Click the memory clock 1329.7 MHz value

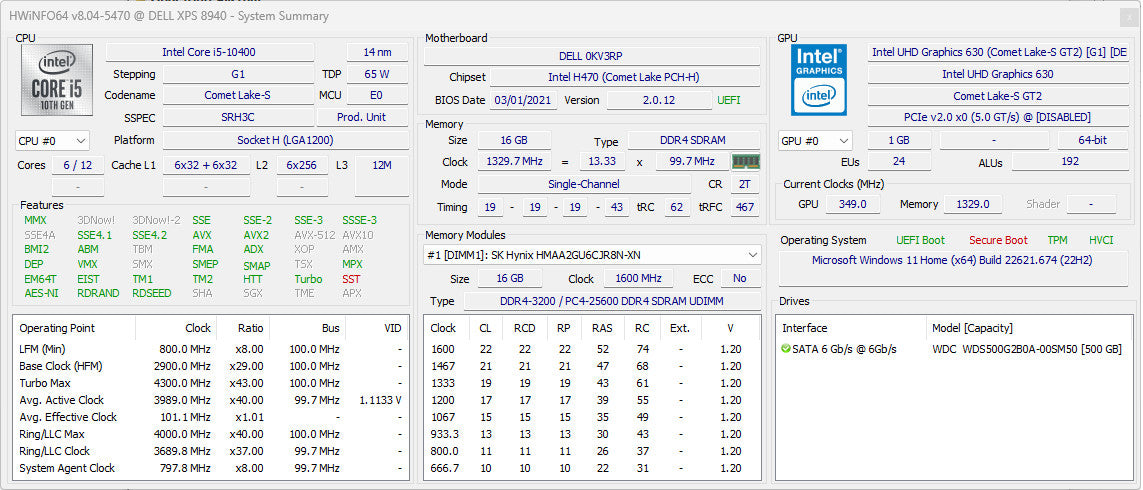pos(514,162)
